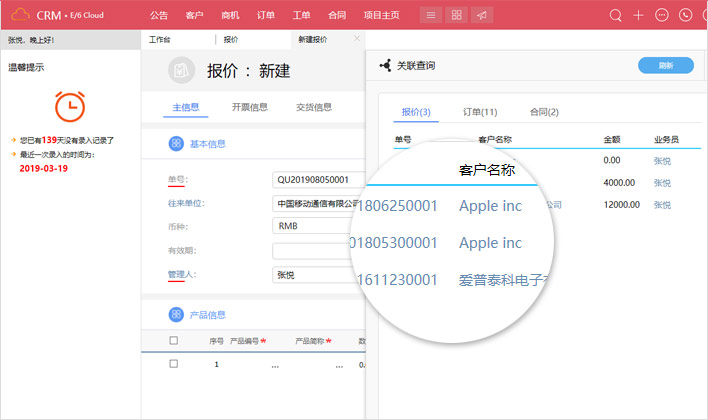Click the blue 刷新 button

pyautogui.click(x=665, y=65)
